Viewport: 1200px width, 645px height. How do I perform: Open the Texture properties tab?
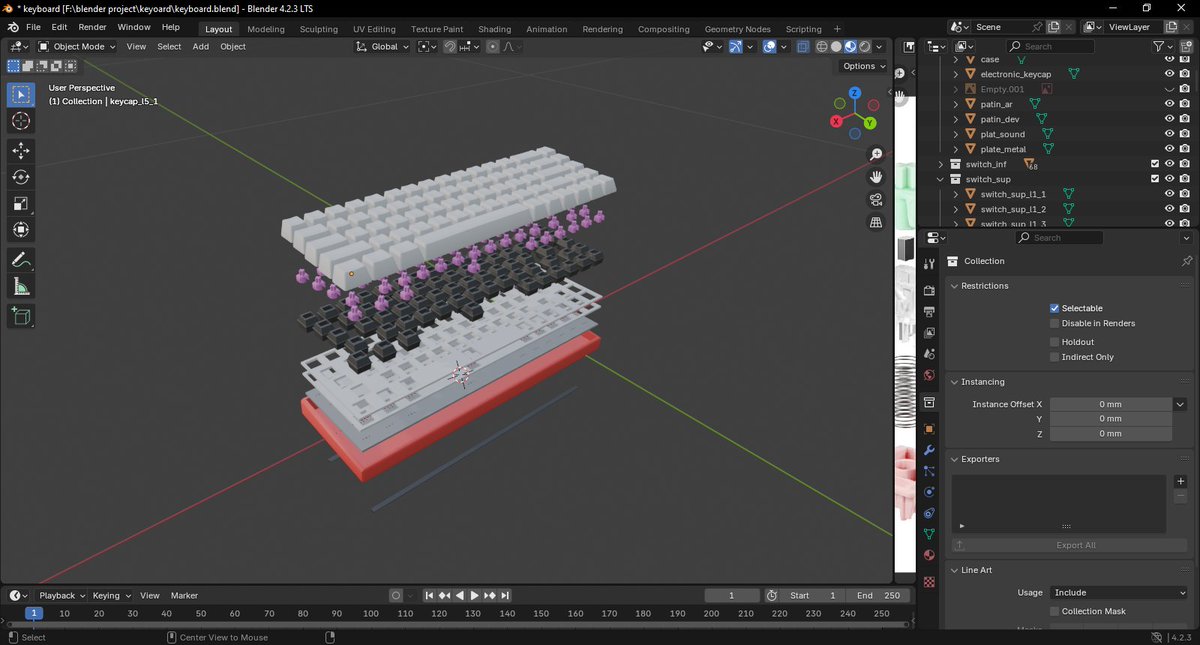tap(929, 581)
